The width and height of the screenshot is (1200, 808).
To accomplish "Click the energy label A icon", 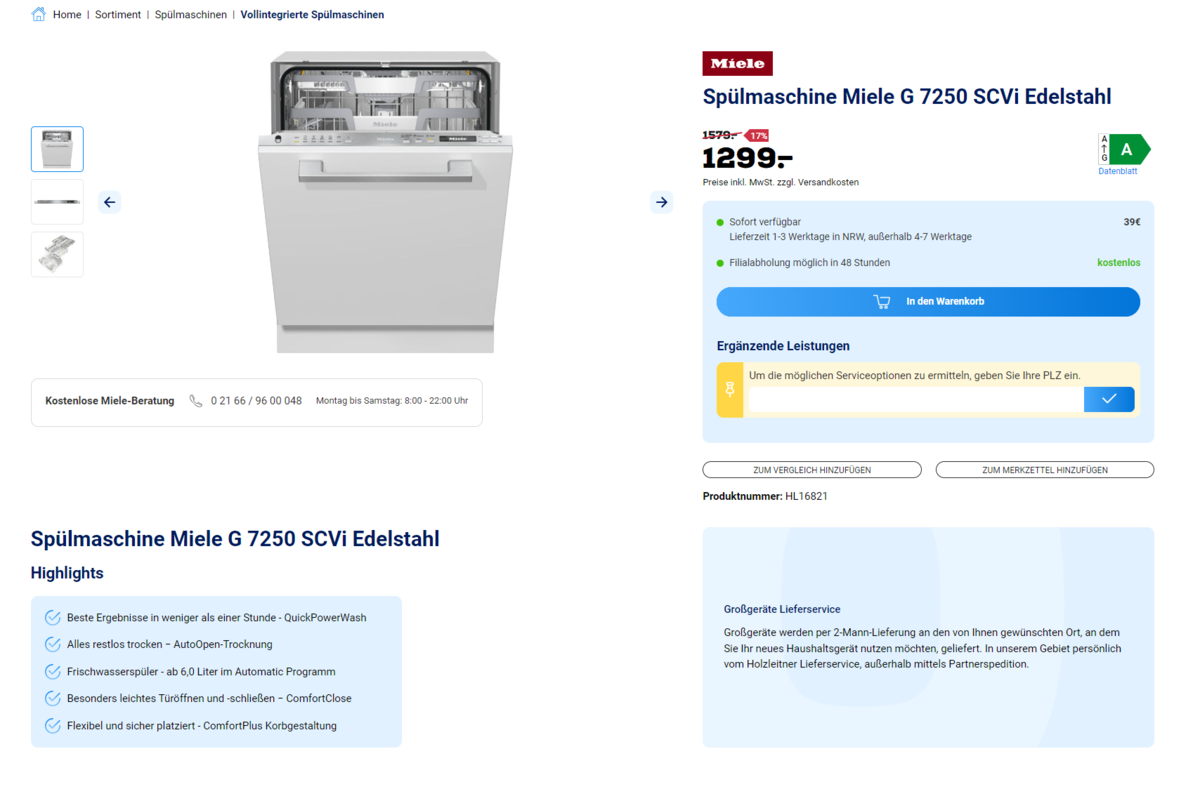I will tap(1125, 150).
